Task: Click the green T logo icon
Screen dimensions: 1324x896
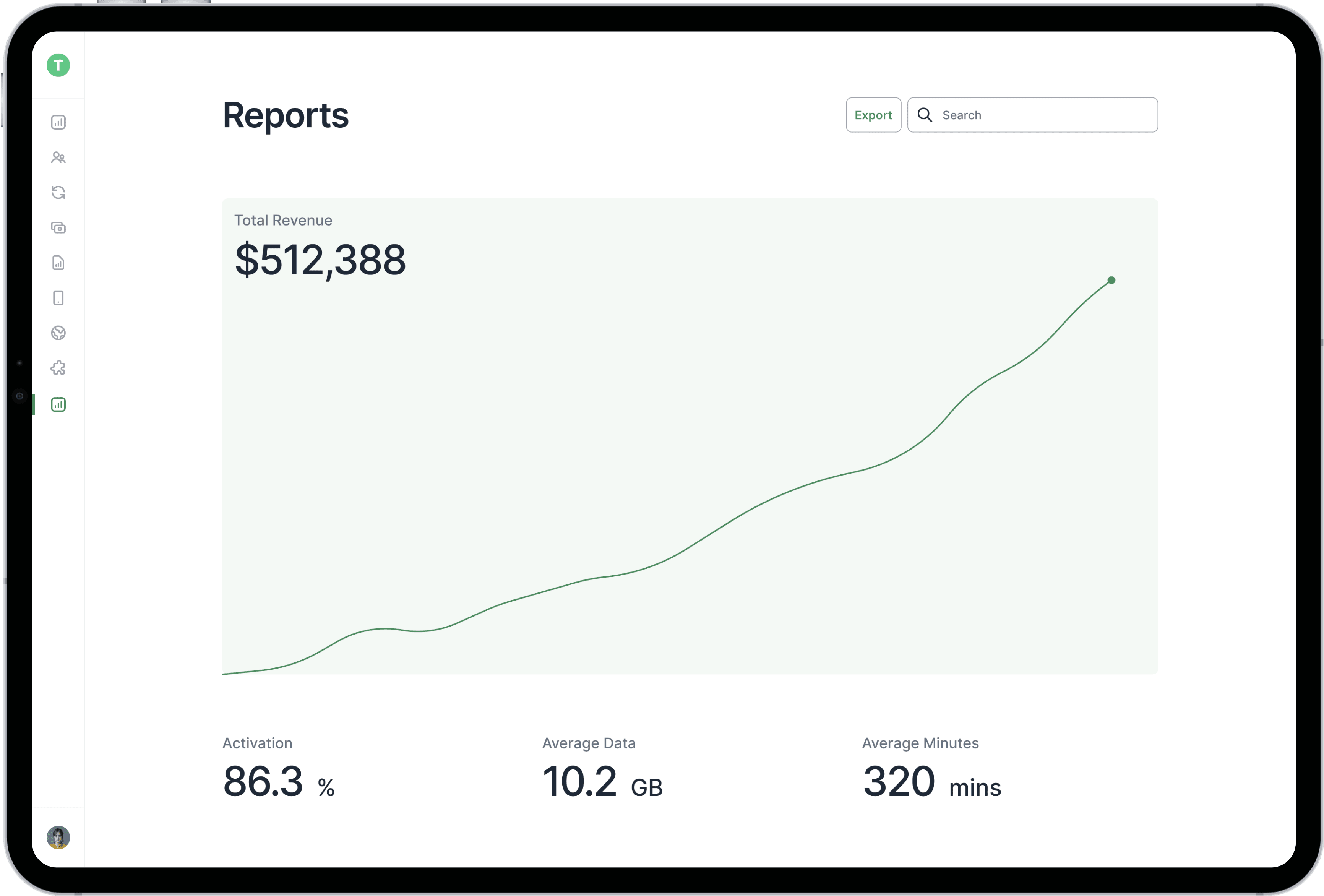Action: pyautogui.click(x=58, y=65)
